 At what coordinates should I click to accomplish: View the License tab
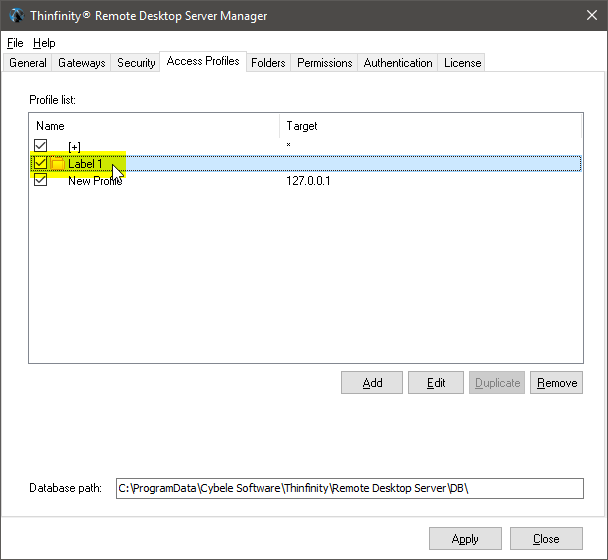[462, 63]
